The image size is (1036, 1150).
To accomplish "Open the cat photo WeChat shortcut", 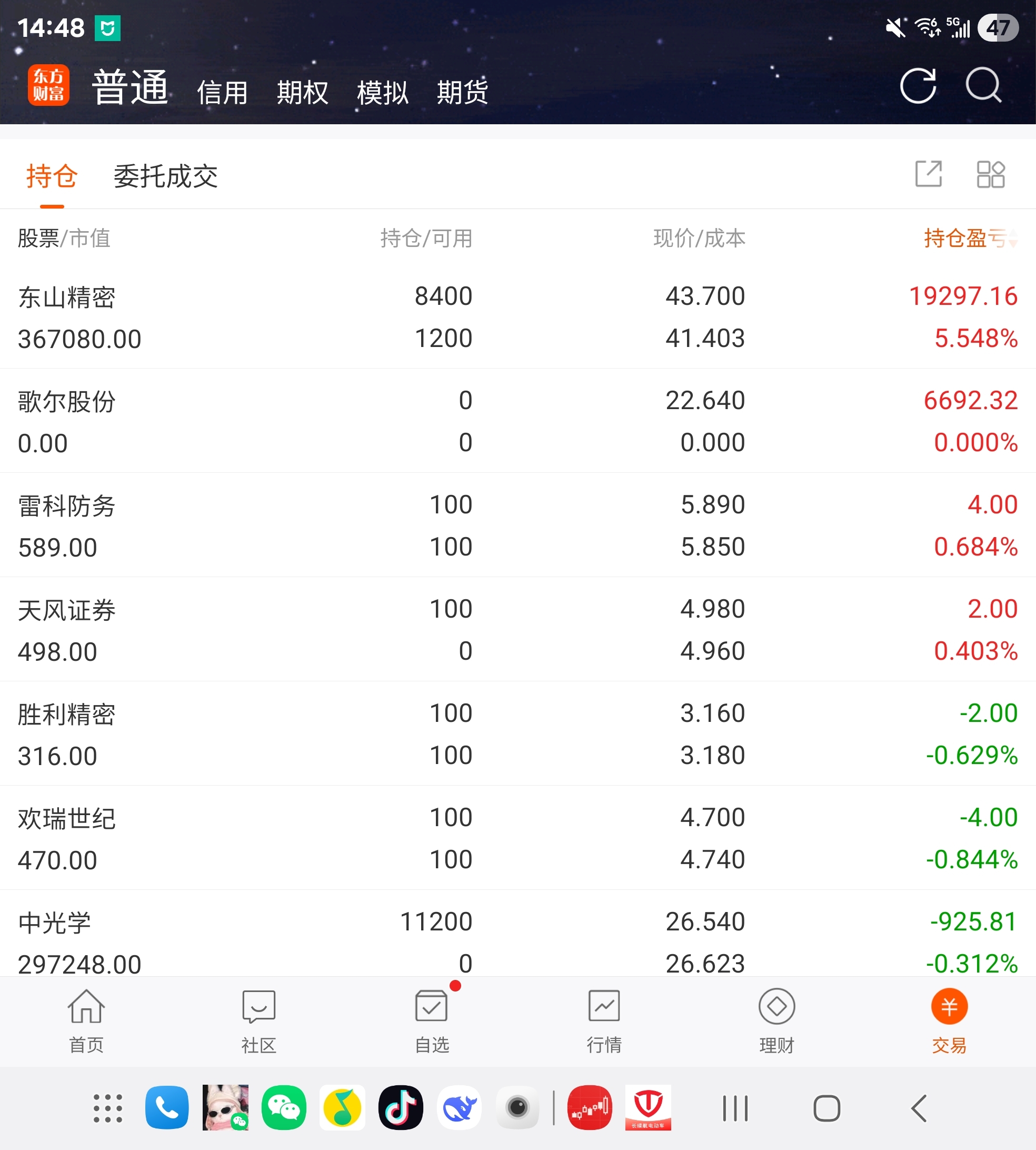I will click(225, 1107).
